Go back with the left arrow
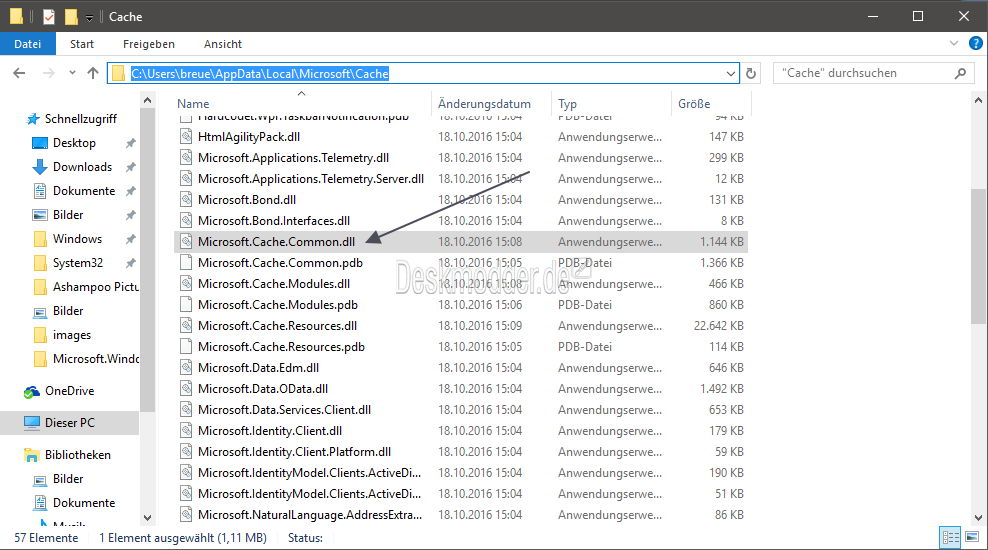Viewport: 988px width, 550px height. [x=20, y=73]
